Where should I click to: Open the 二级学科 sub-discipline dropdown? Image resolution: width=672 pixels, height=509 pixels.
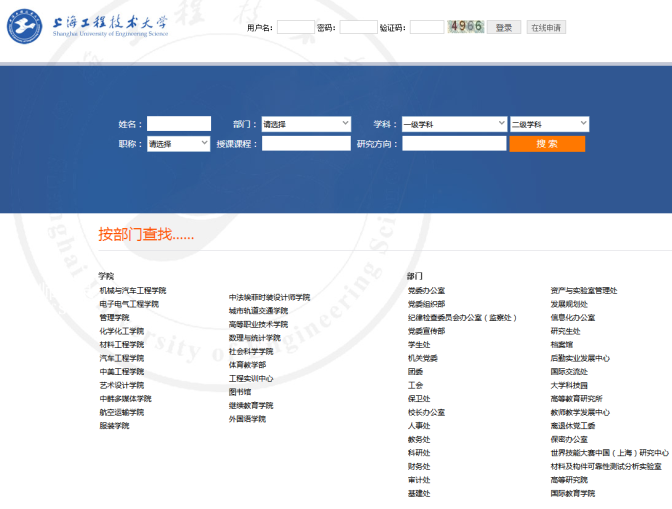[549, 124]
